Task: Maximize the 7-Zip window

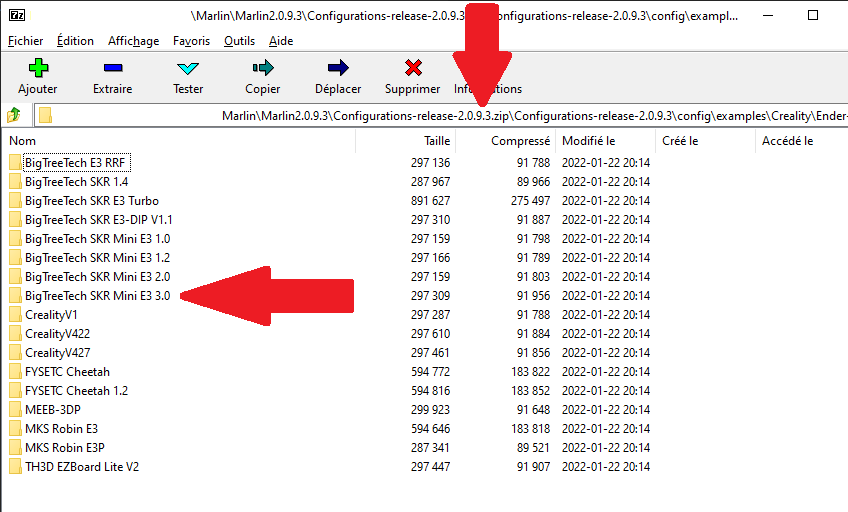Action: click(x=812, y=15)
